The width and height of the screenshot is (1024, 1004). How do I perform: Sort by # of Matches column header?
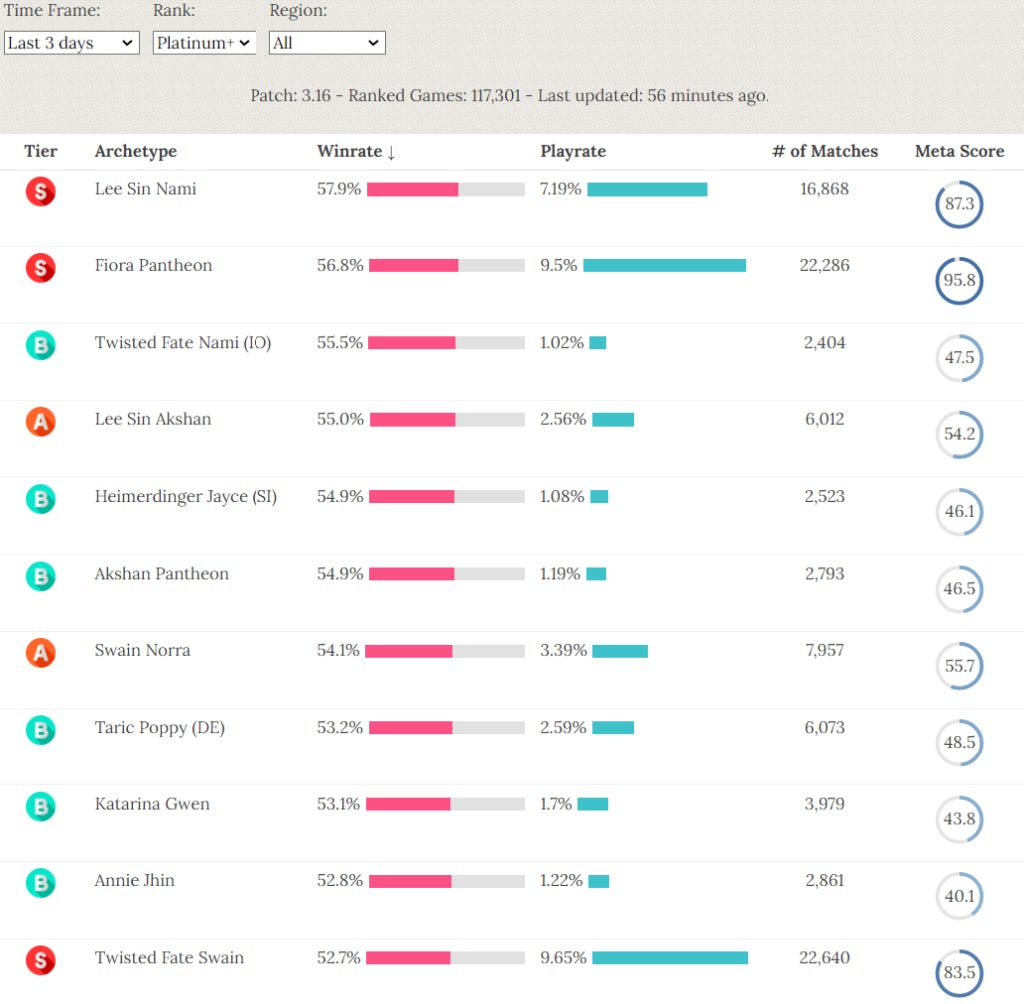point(825,152)
